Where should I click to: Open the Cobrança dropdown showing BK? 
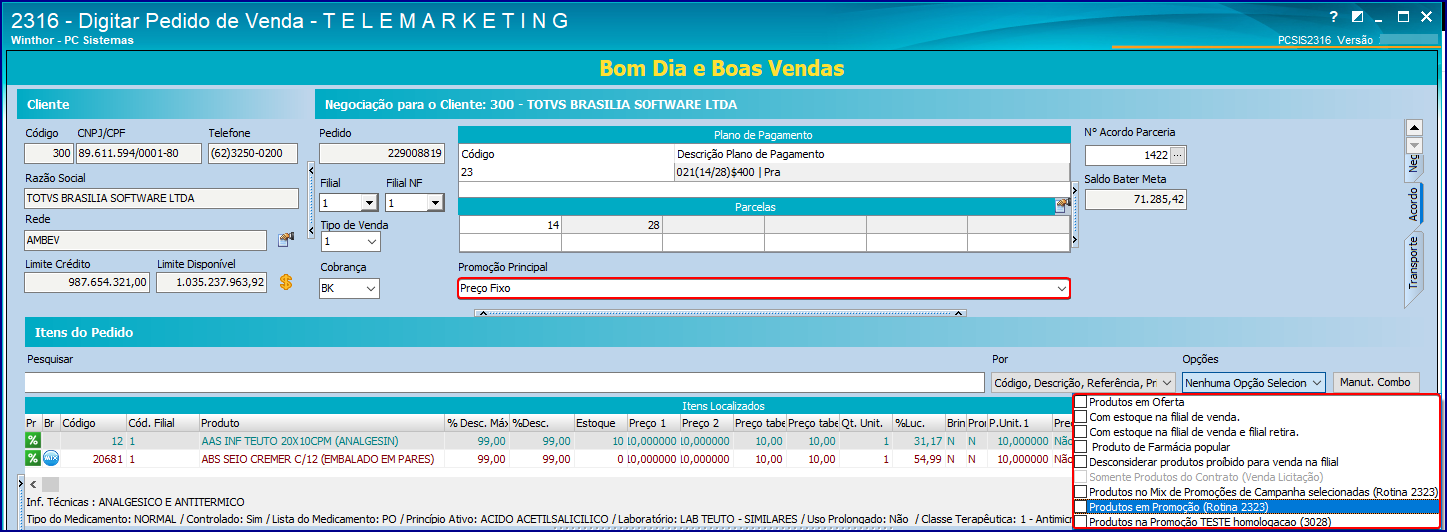[369, 289]
